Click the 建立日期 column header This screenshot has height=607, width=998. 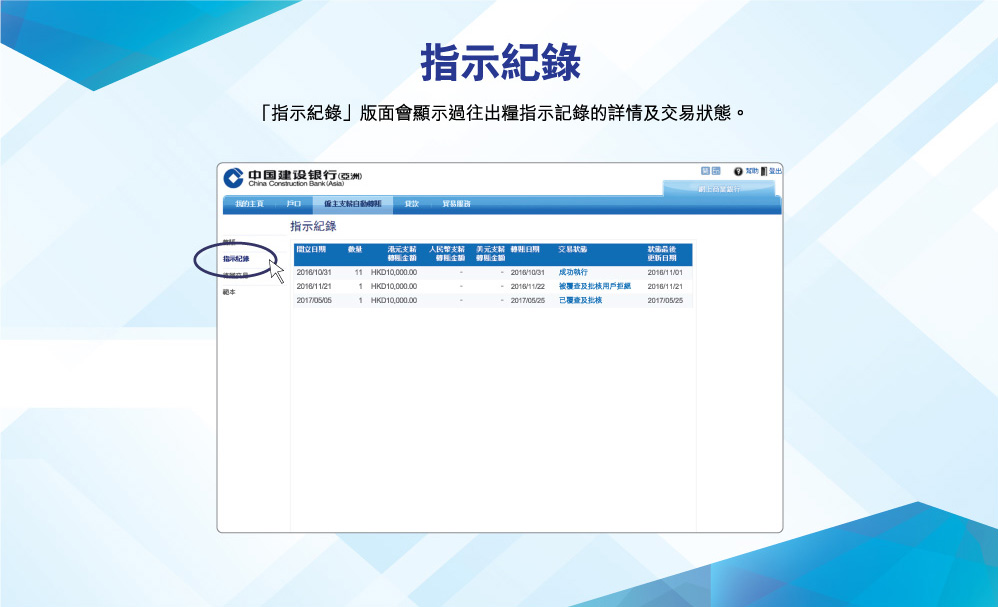coord(311,249)
